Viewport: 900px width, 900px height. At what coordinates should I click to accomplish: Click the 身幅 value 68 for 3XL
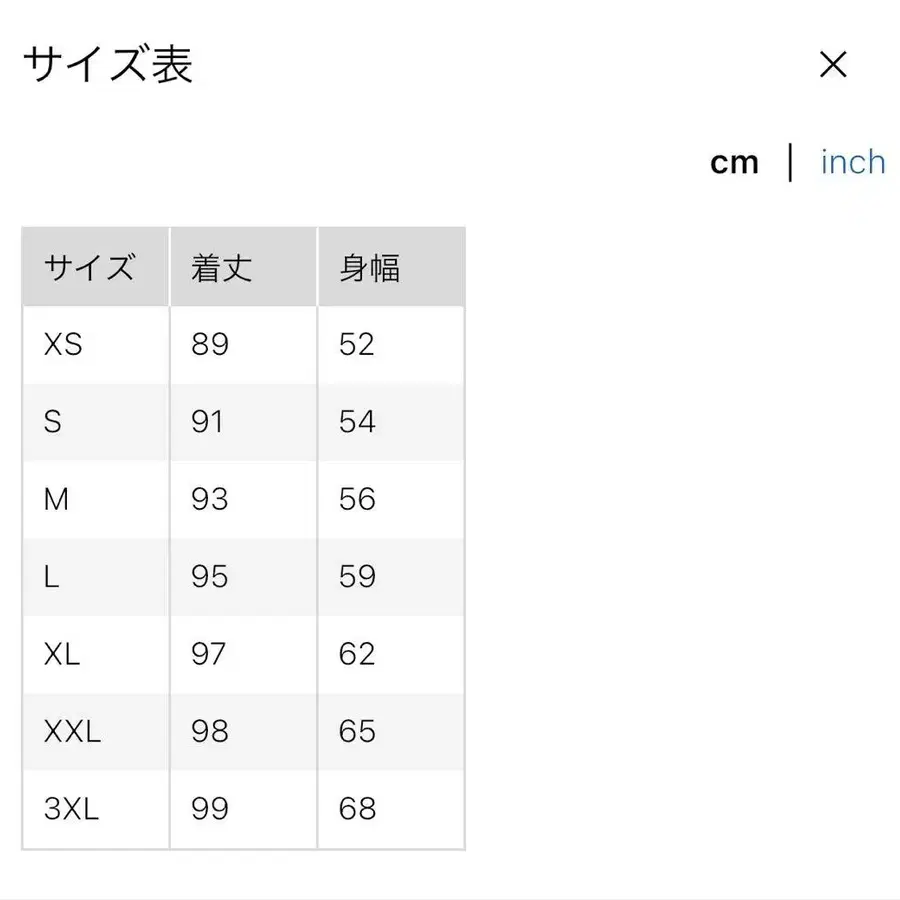[356, 809]
